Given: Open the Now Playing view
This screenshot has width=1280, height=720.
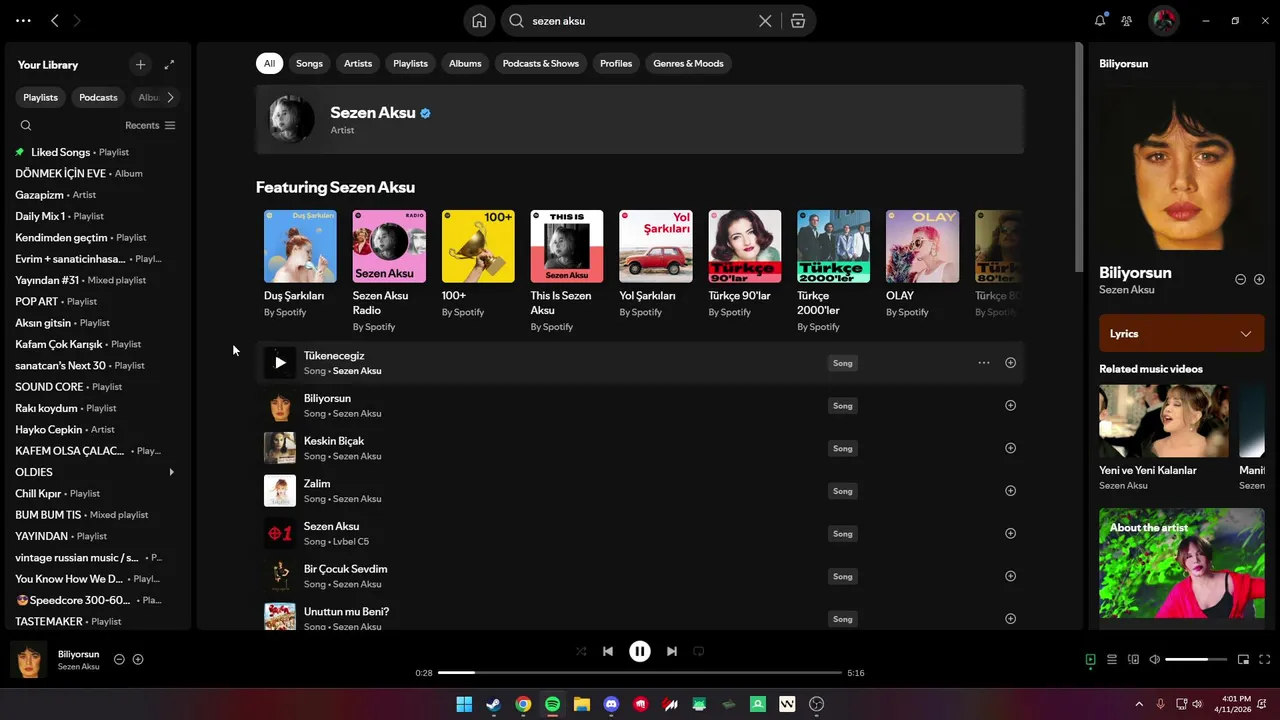Looking at the screenshot, I should (x=1090, y=659).
